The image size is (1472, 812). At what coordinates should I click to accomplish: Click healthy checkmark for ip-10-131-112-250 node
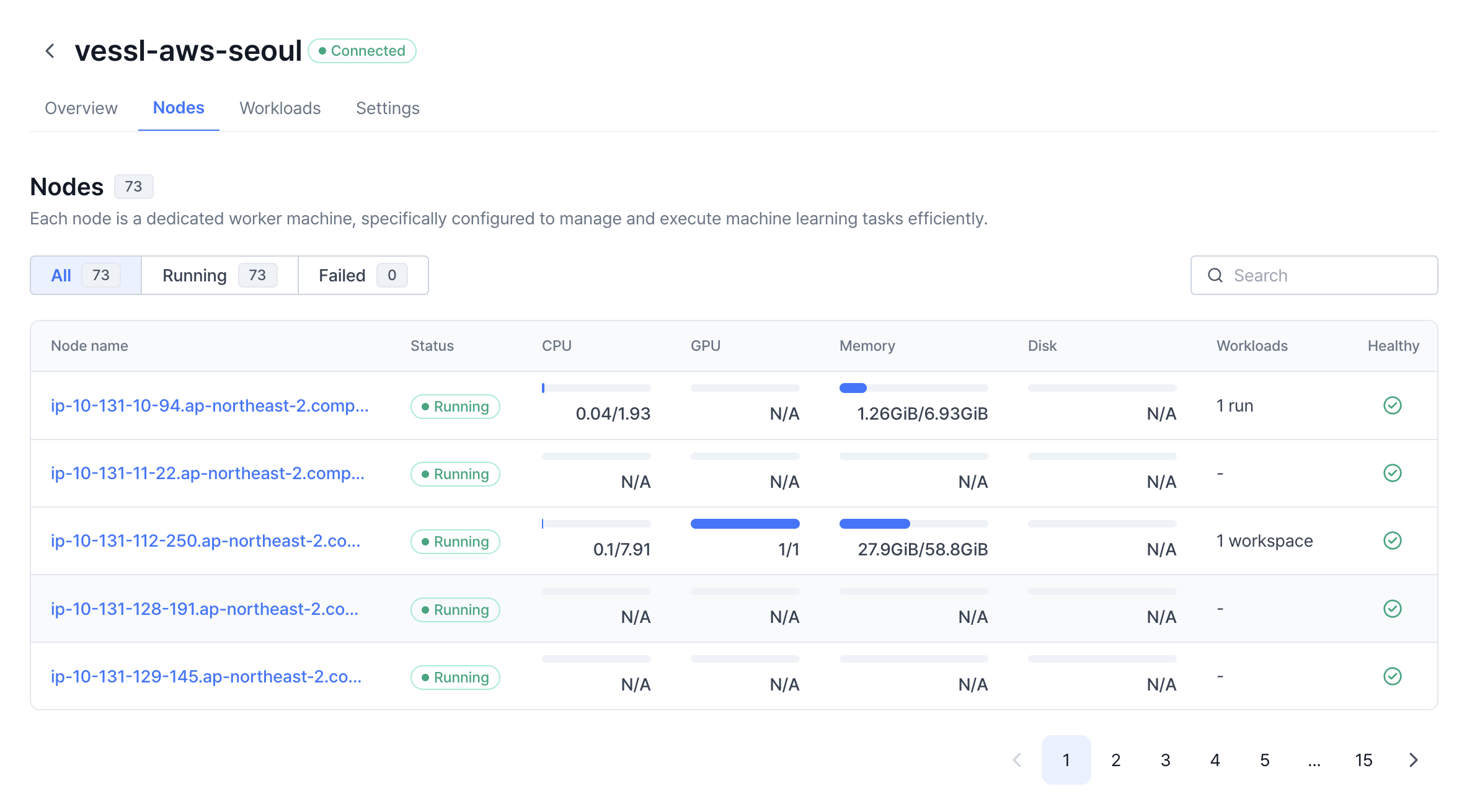tap(1392, 541)
